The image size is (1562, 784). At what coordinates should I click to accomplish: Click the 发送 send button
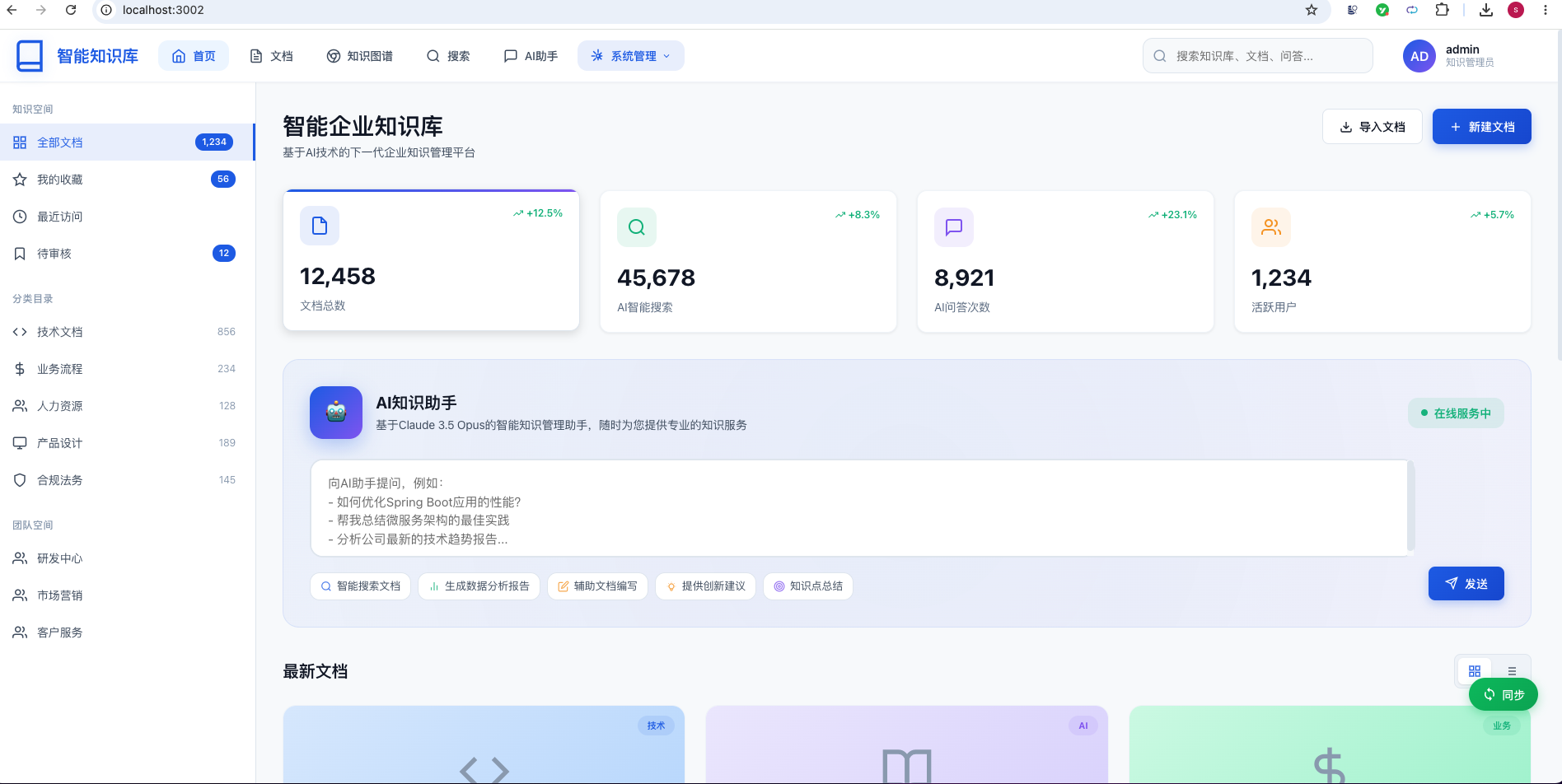coord(1466,584)
